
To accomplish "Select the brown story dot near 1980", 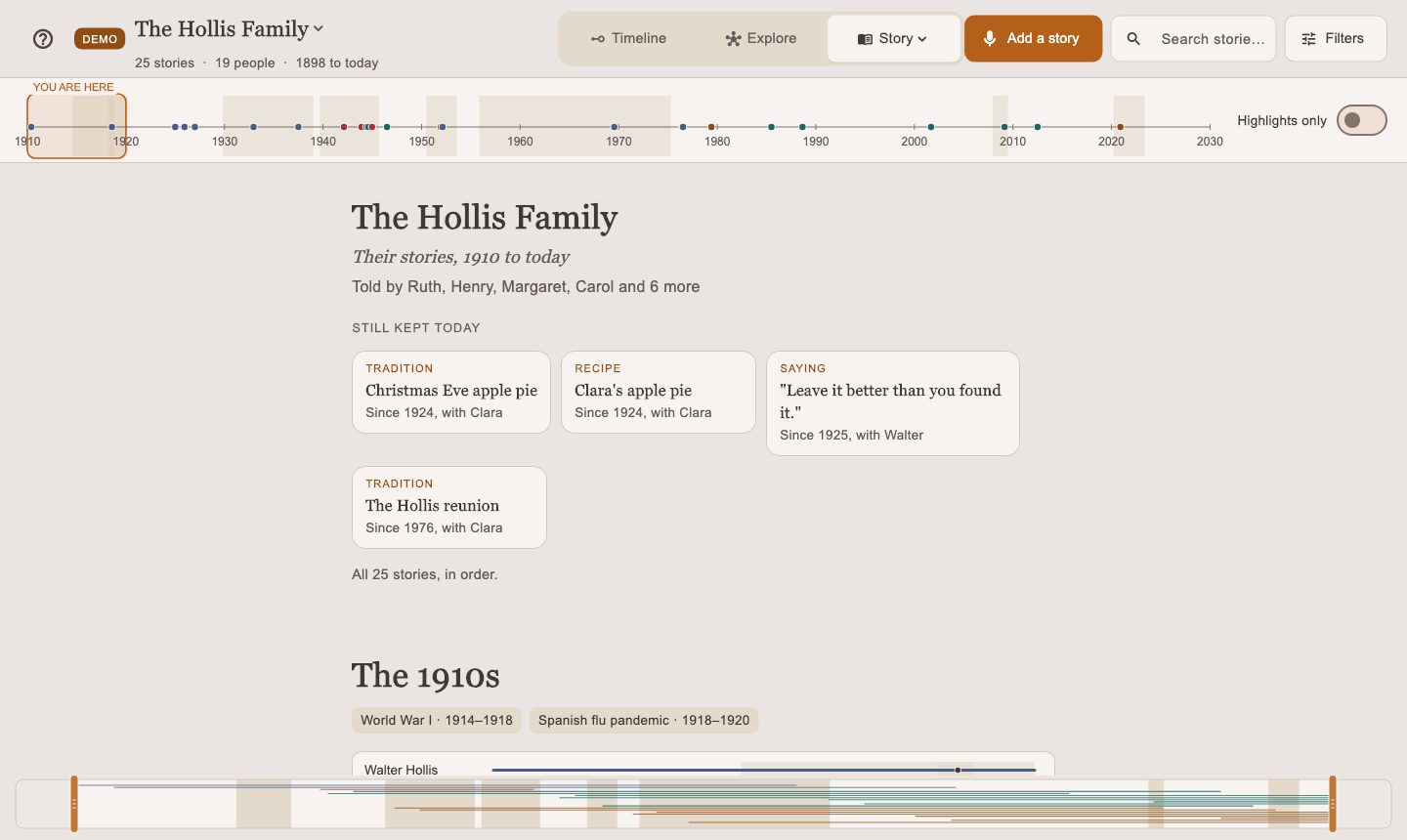I will (x=711, y=127).
